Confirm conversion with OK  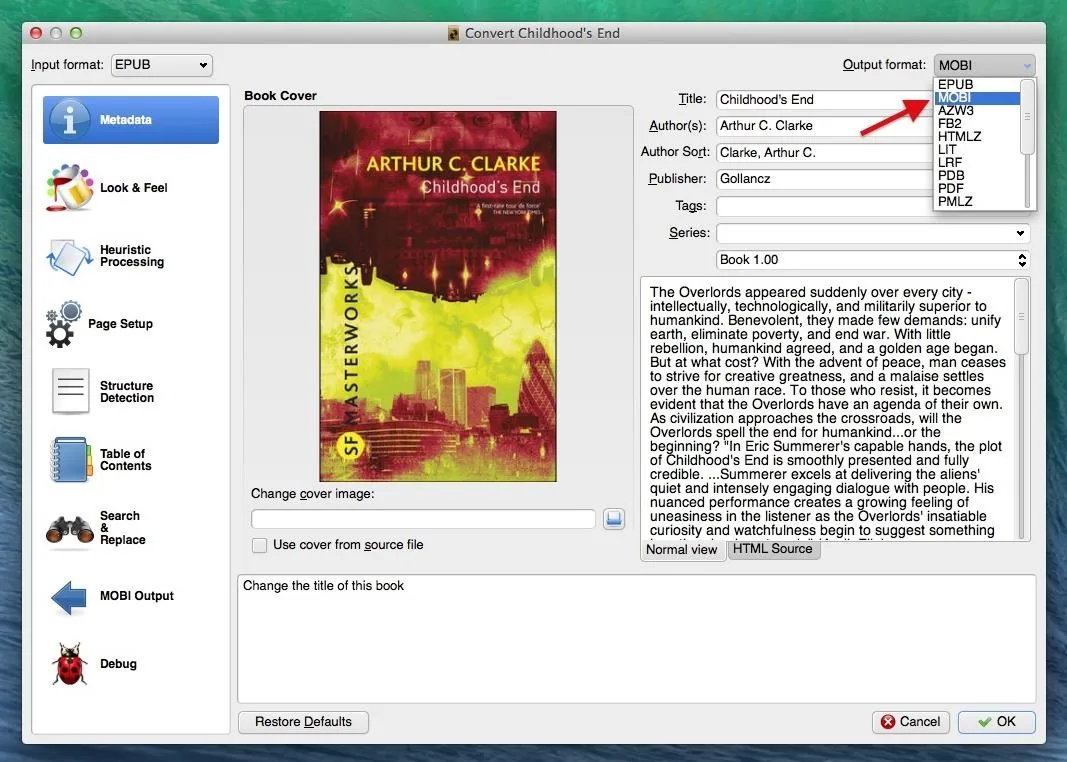click(x=997, y=722)
